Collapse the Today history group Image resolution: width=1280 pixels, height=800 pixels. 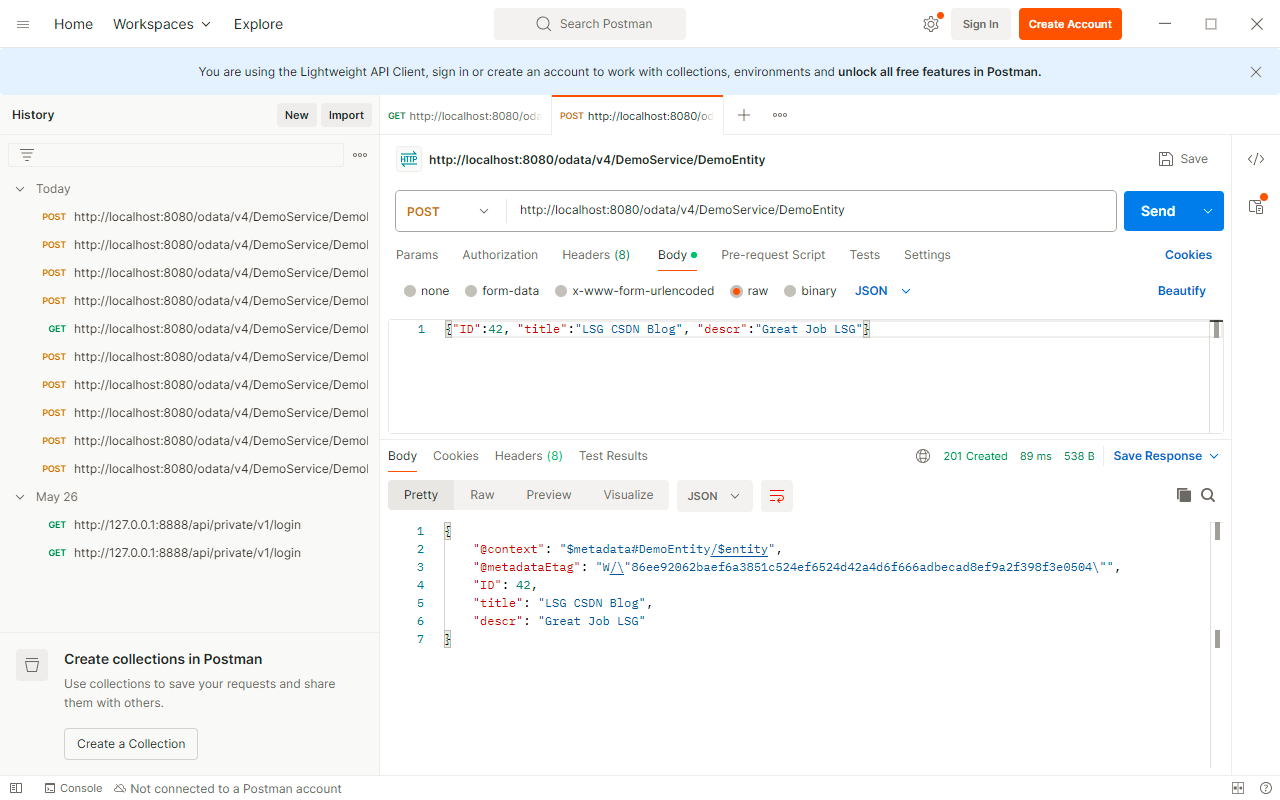pyautogui.click(x=20, y=189)
